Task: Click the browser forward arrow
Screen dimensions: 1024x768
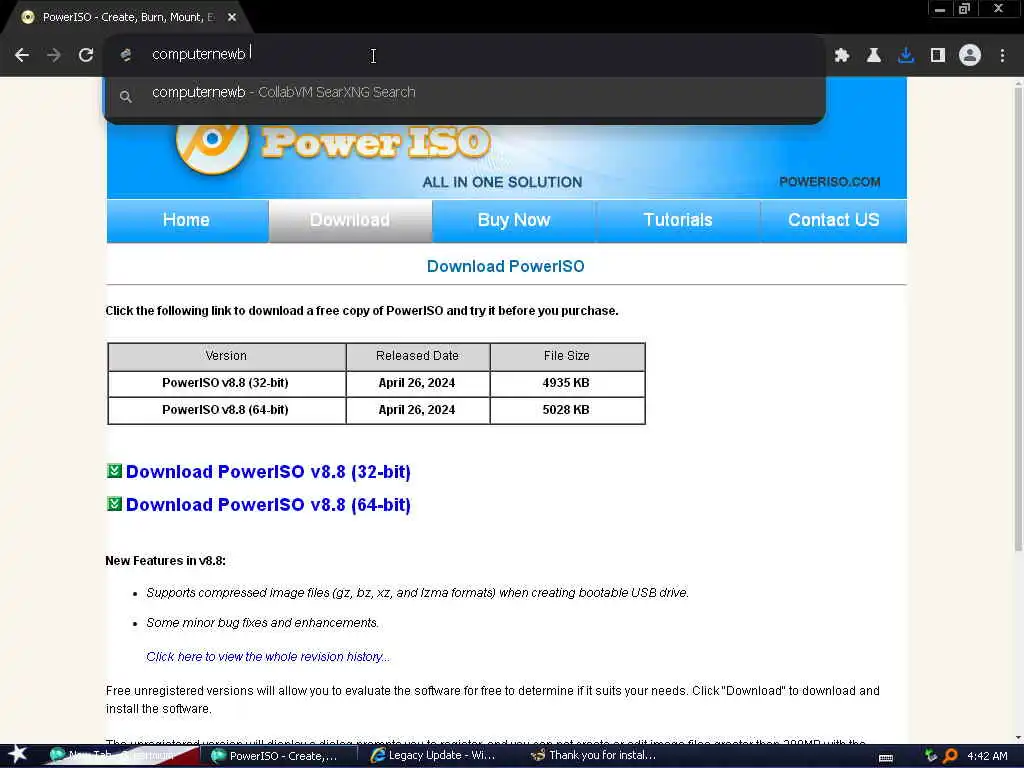Action: pos(54,55)
